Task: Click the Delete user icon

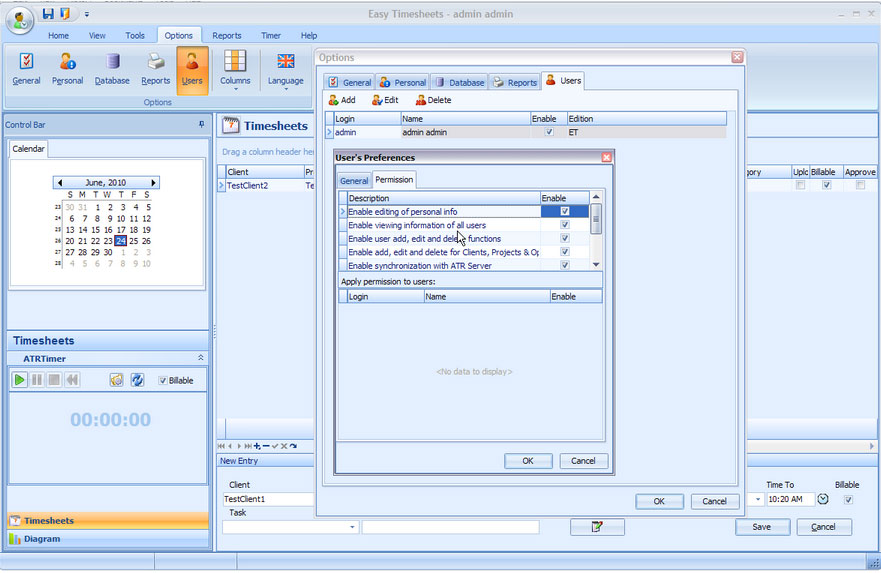Action: click(421, 100)
